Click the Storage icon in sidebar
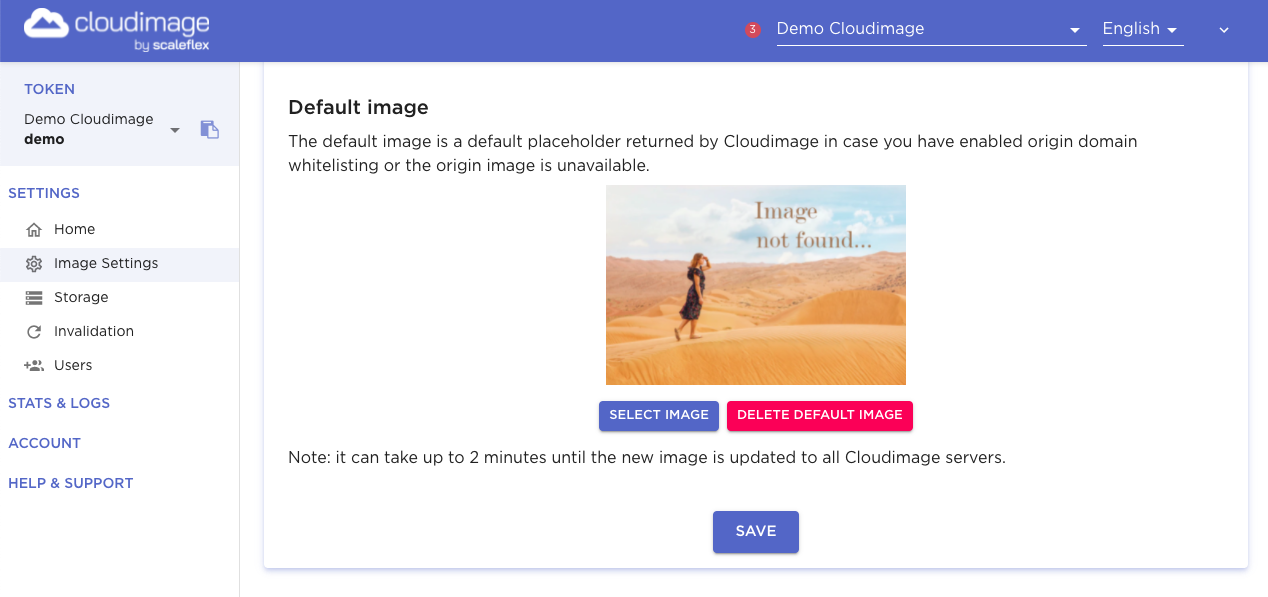 pos(34,298)
